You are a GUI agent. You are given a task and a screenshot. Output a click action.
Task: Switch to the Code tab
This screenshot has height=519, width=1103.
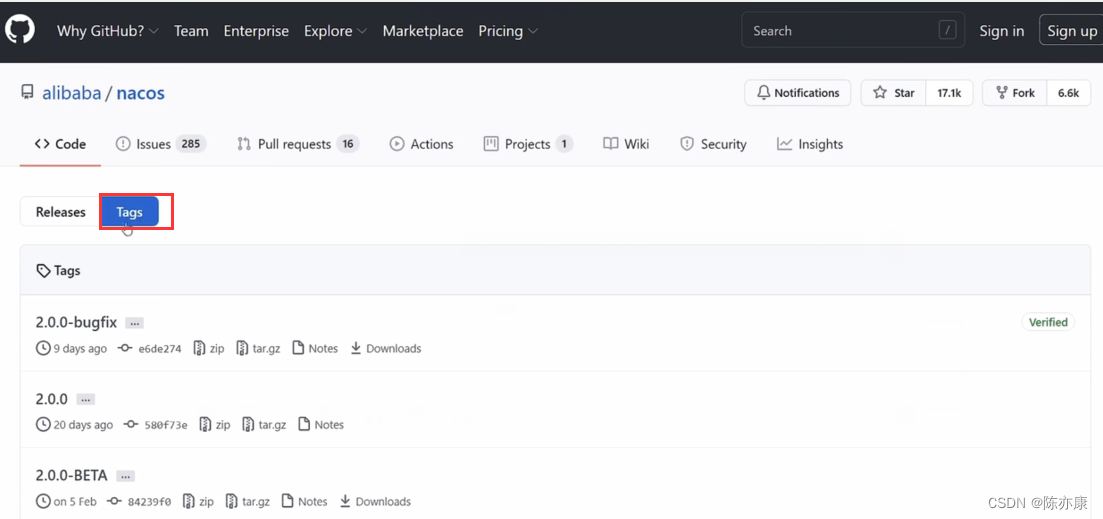tap(60, 144)
